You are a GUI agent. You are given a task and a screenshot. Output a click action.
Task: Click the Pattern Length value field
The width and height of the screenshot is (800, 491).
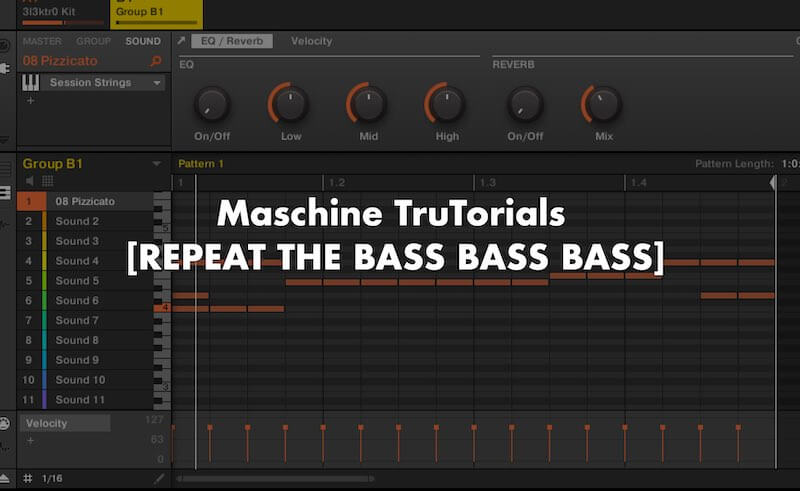click(790, 164)
